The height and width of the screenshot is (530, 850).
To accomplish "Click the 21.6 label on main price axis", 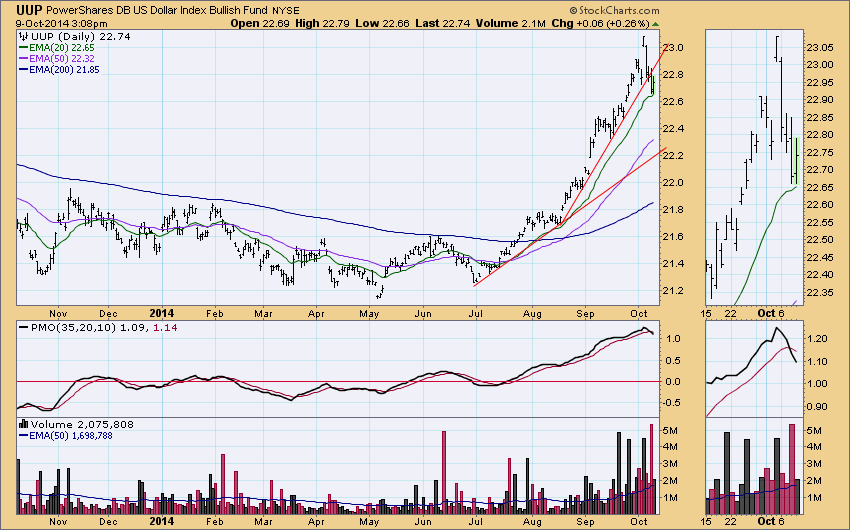I will pos(674,237).
